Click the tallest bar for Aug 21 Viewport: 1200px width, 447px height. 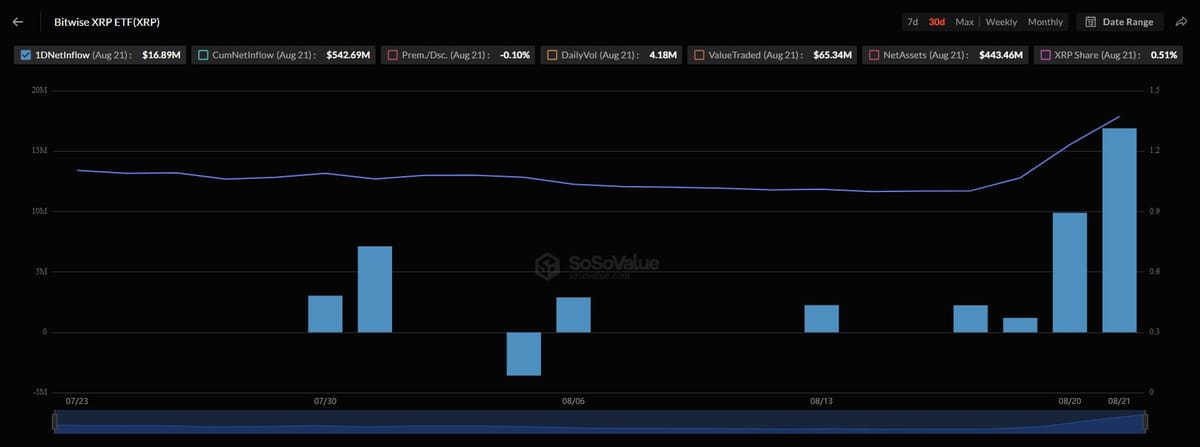coord(1119,230)
